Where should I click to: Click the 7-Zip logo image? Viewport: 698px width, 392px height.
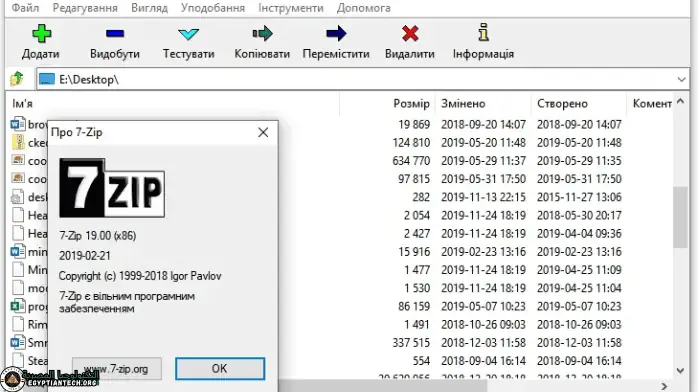pos(112,188)
